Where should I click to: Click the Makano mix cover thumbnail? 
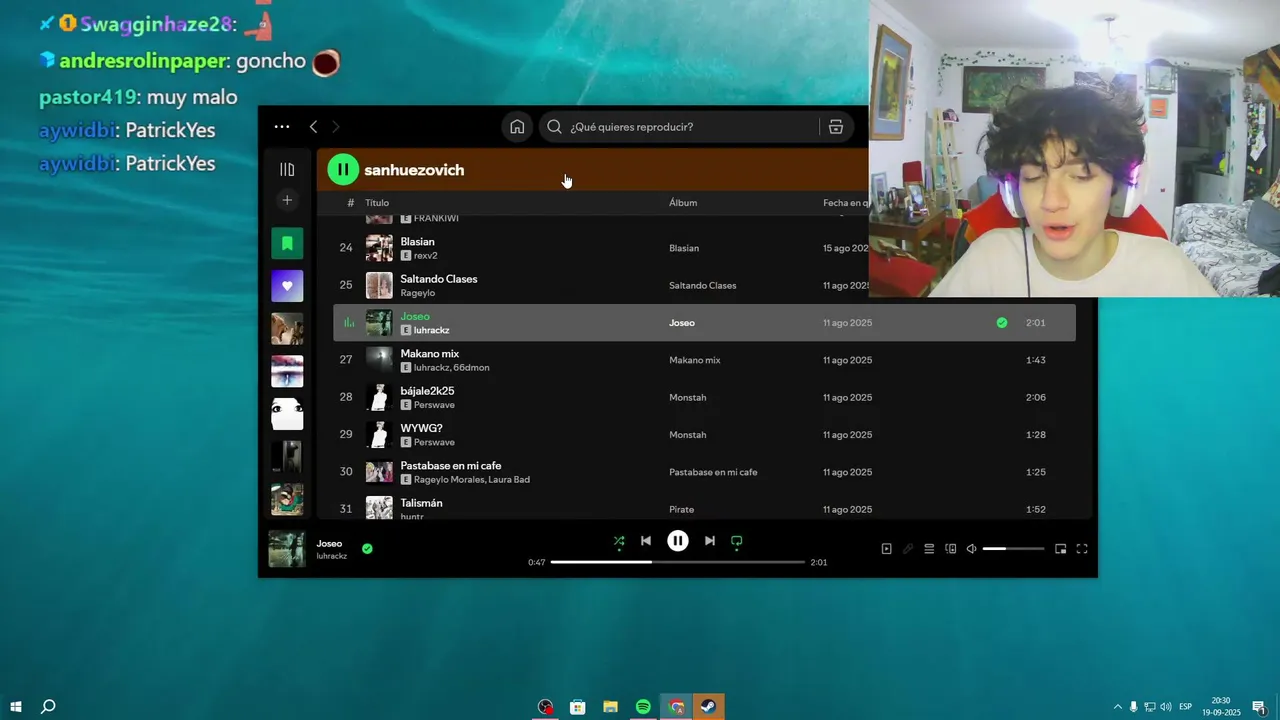point(379,360)
